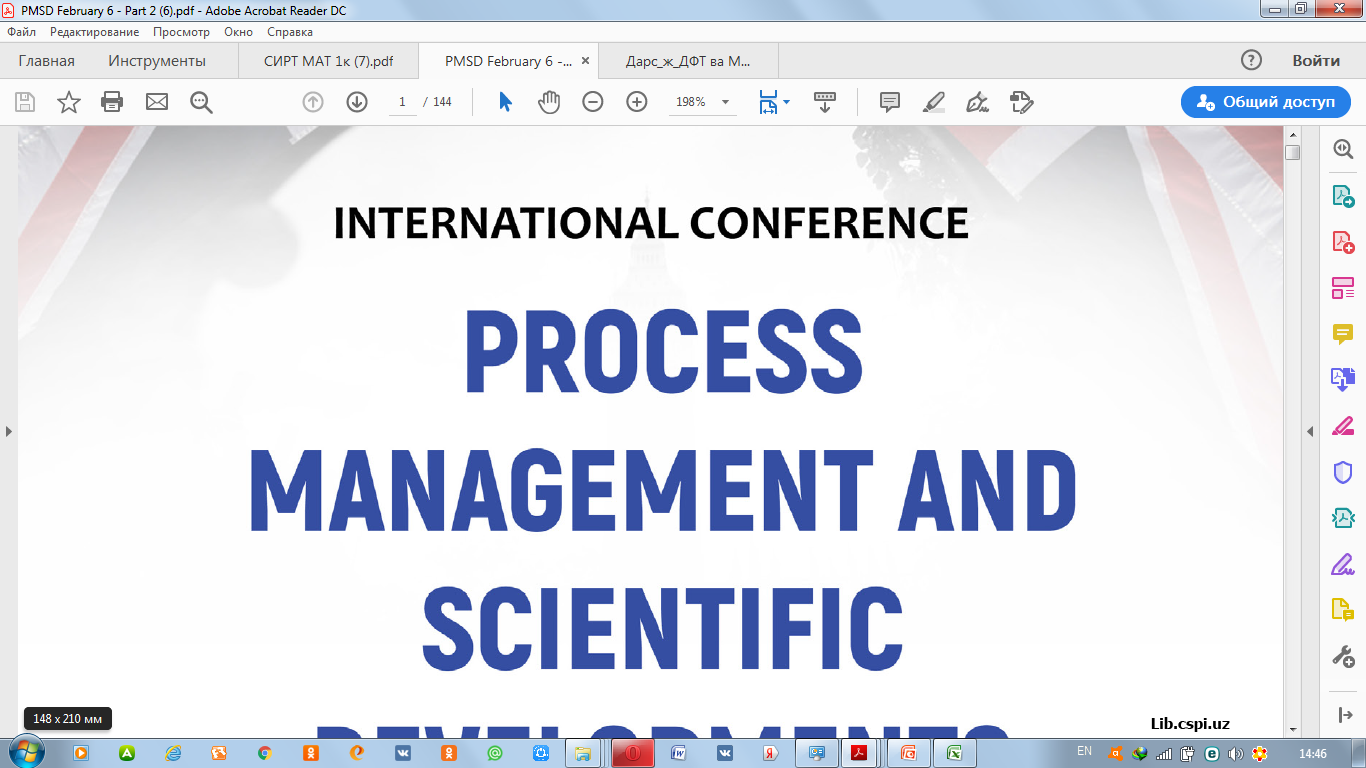Zoom out with the minus icon
This screenshot has width=1366, height=768.
click(x=593, y=102)
